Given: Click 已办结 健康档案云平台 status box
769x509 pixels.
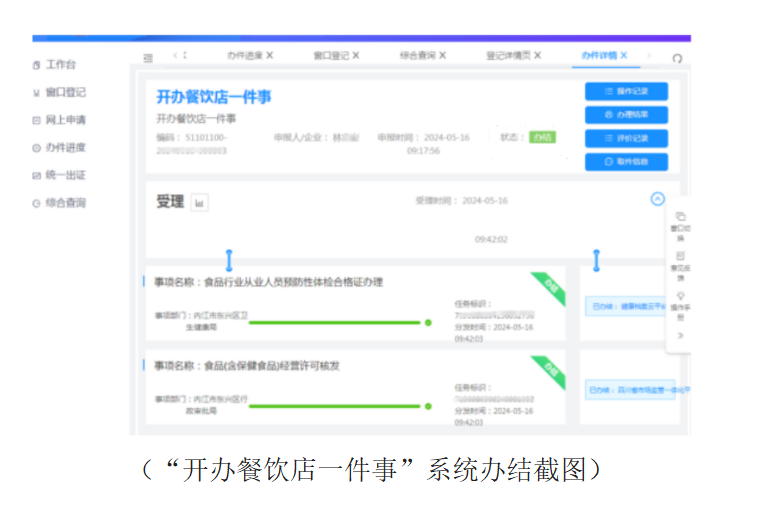Looking at the screenshot, I should (626, 306).
